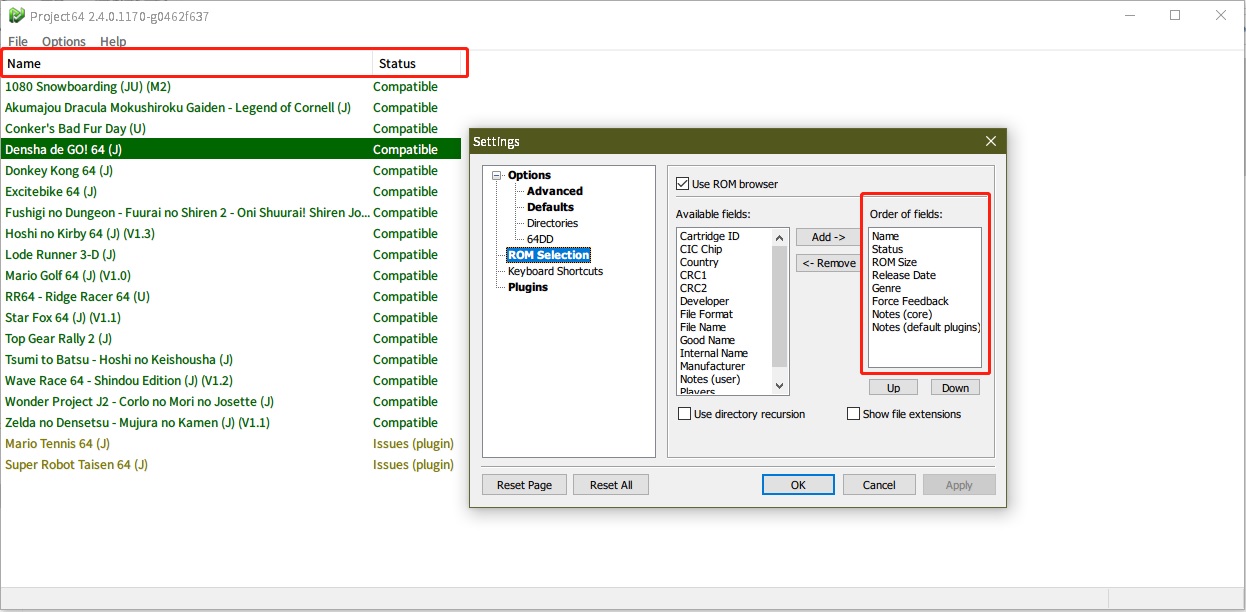Open the Help menu
The image size is (1246, 612).
(112, 41)
